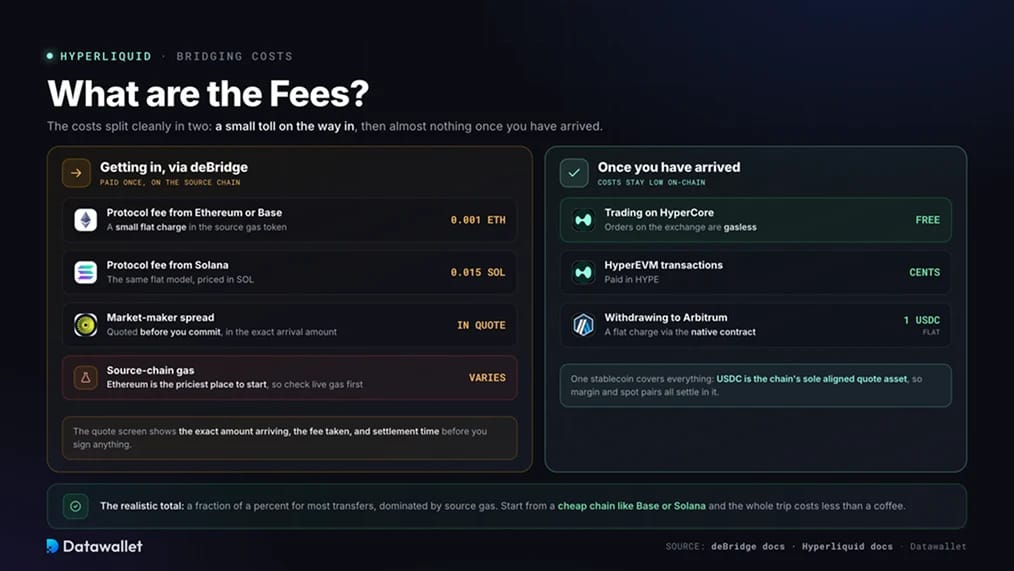
Task: Click the Arbitrum logo icon
Action: 583,325
